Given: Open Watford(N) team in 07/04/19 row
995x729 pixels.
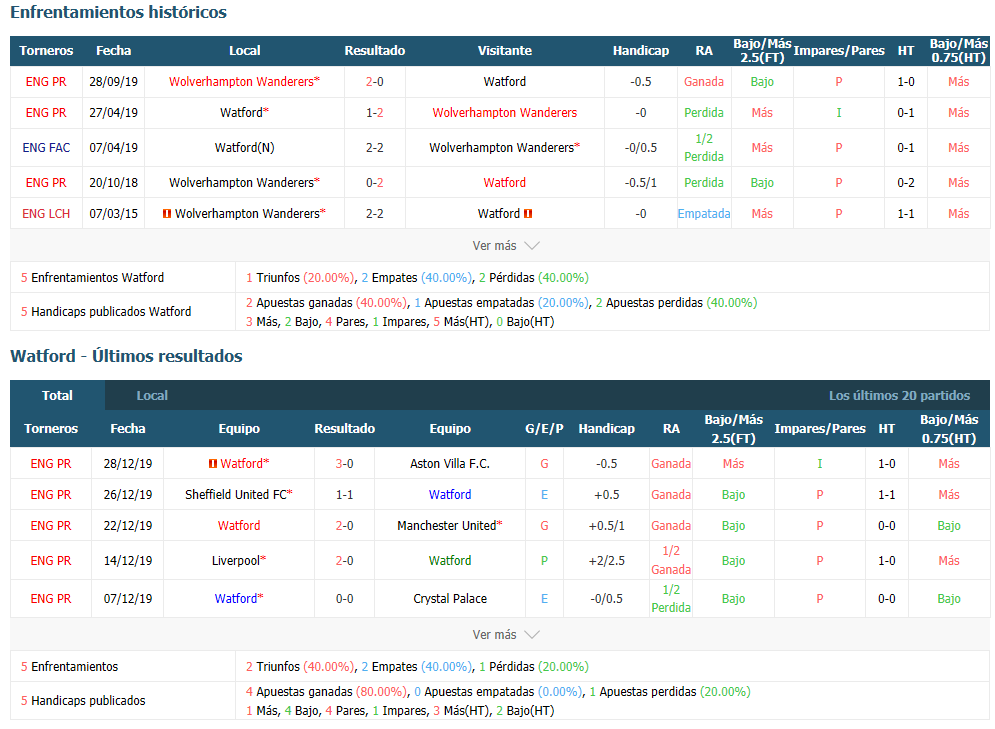Looking at the screenshot, I should (x=244, y=148).
